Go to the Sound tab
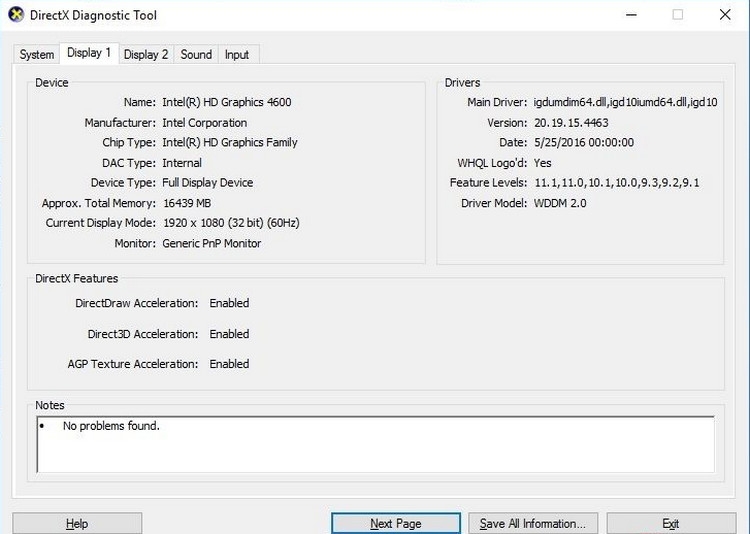This screenshot has height=534, width=750. (x=196, y=55)
